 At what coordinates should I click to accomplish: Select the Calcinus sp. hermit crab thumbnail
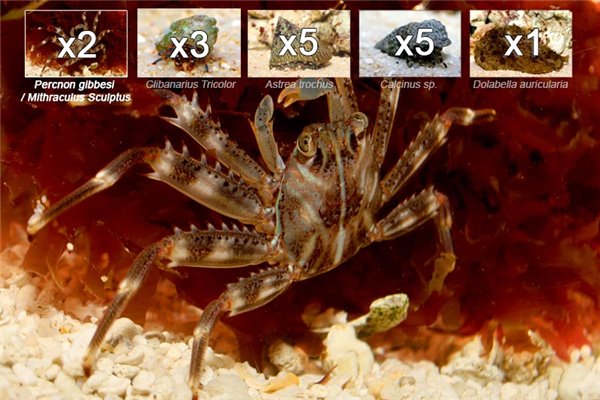coord(410,43)
